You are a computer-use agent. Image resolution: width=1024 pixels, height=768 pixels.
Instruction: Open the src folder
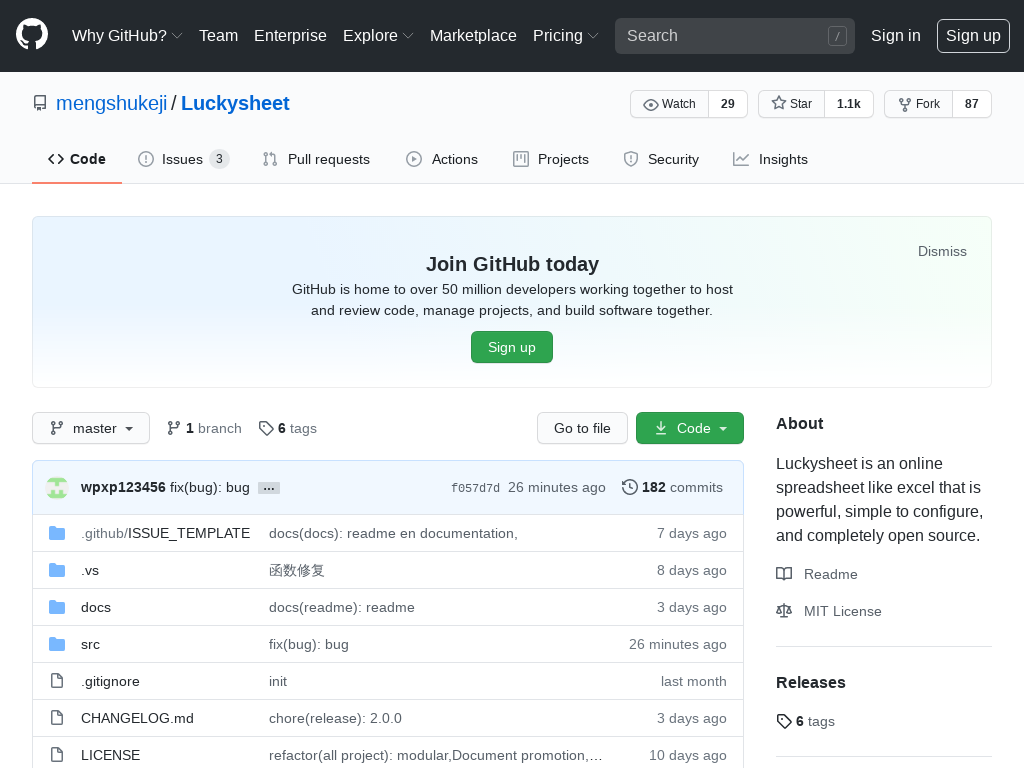coord(90,645)
